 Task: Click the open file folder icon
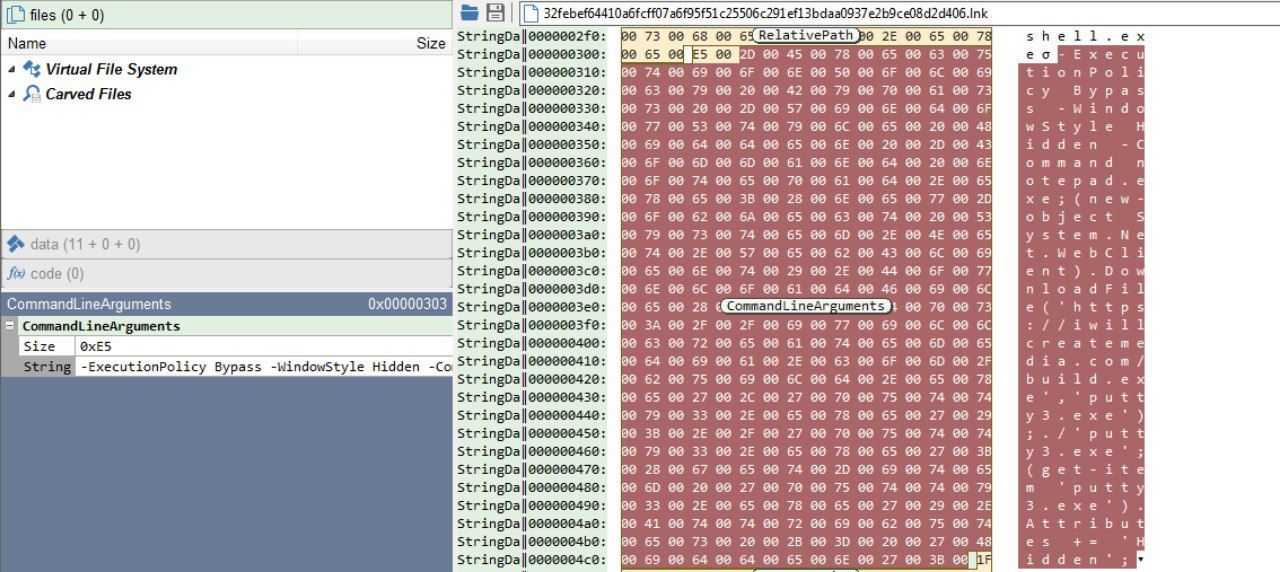(469, 13)
